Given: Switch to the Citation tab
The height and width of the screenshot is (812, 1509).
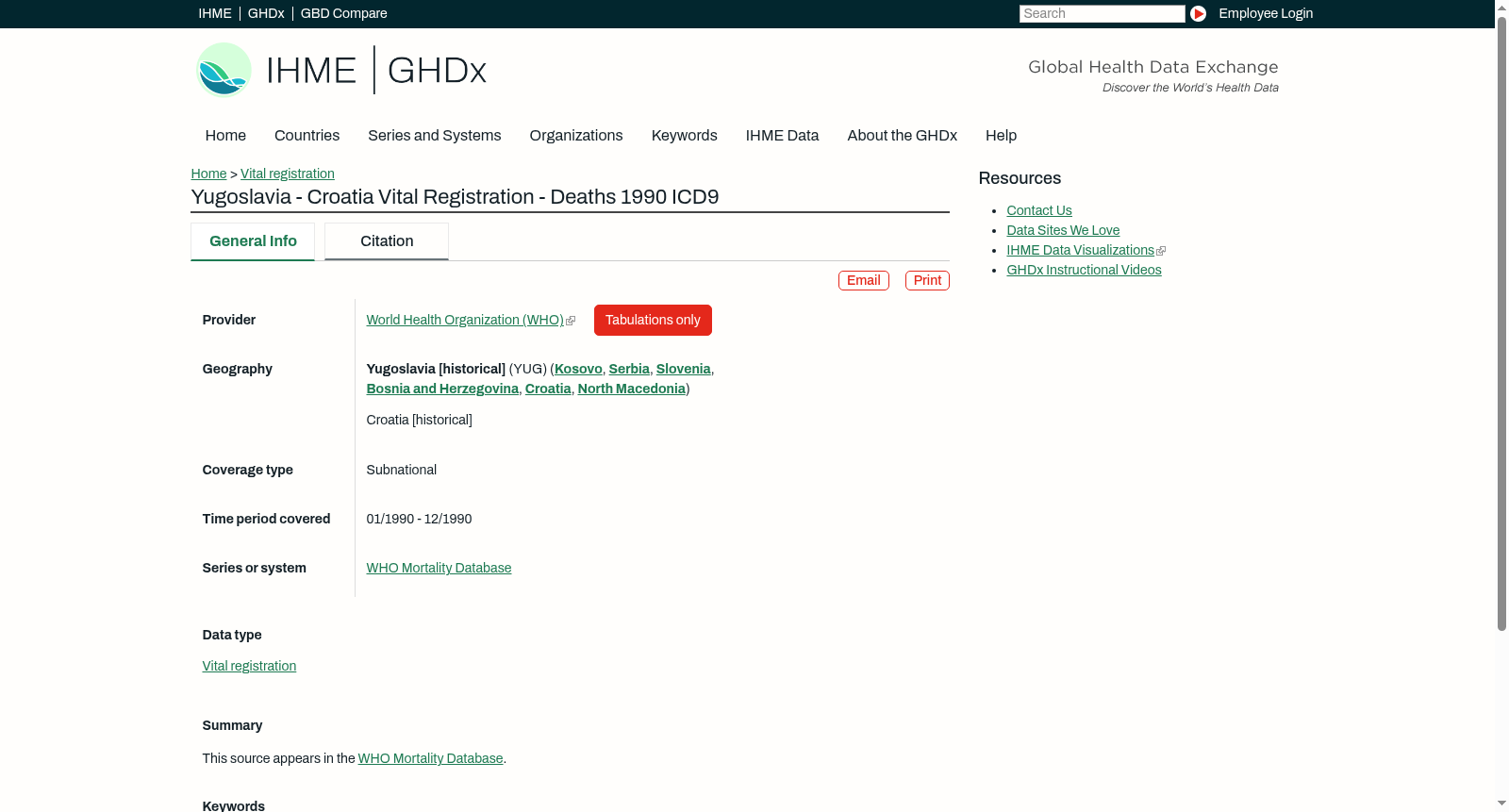Looking at the screenshot, I should [x=387, y=241].
